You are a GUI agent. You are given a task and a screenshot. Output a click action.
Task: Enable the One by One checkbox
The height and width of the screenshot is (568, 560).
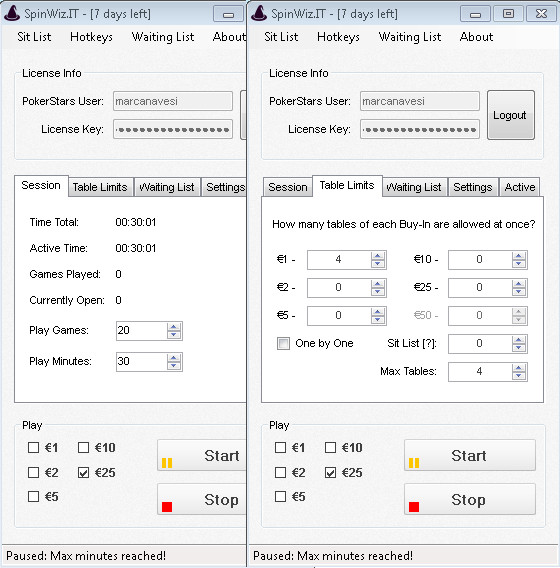pos(283,343)
